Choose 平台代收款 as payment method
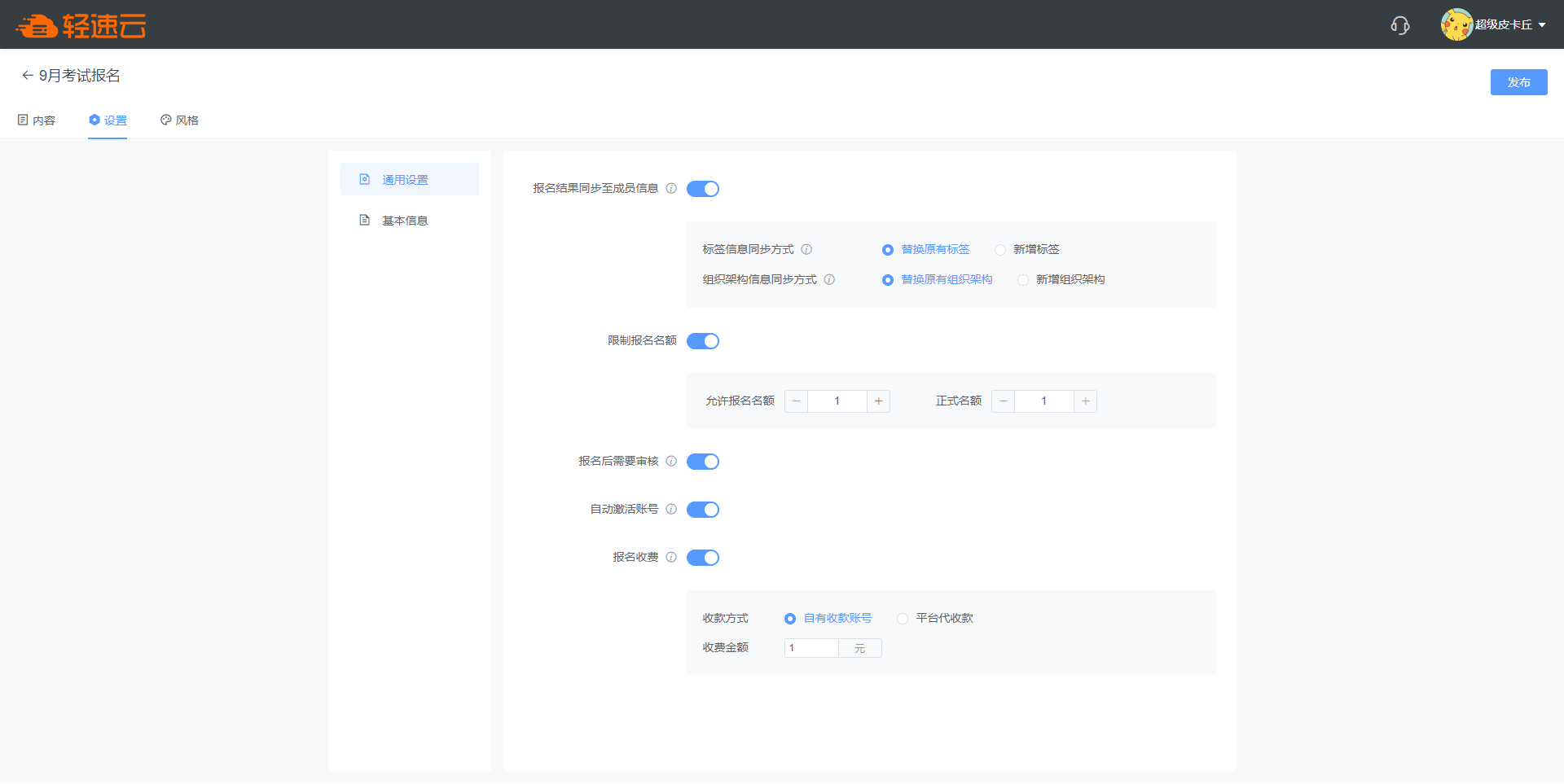Viewport: 1564px width, 784px height. click(903, 619)
